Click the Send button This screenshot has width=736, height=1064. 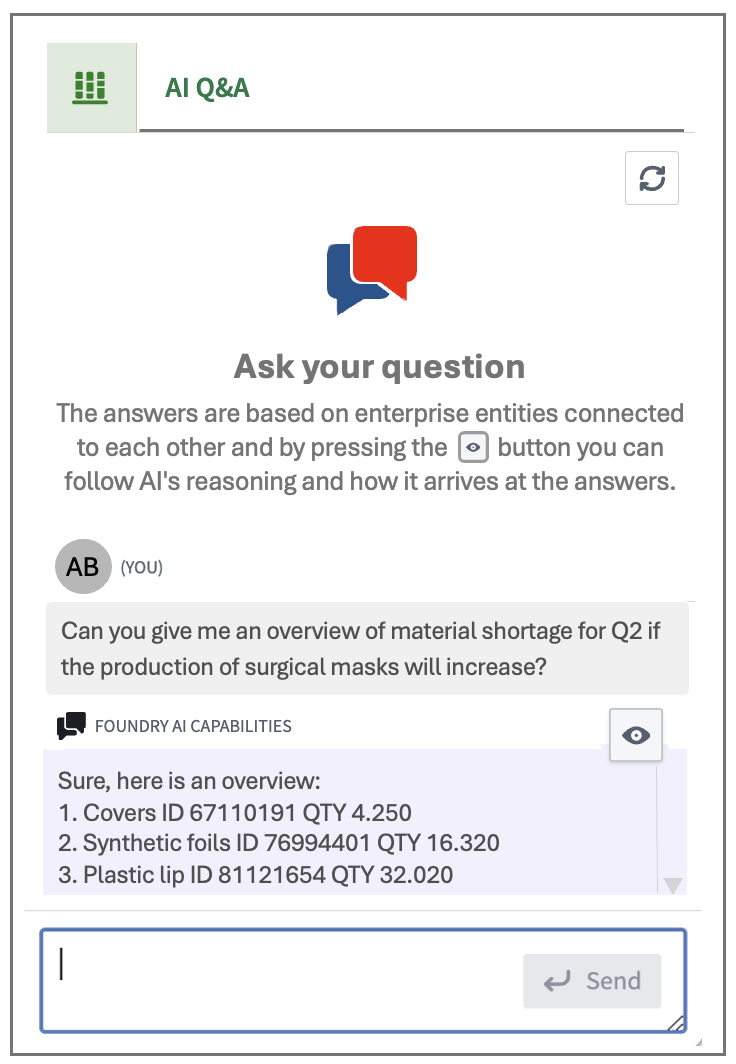point(592,981)
